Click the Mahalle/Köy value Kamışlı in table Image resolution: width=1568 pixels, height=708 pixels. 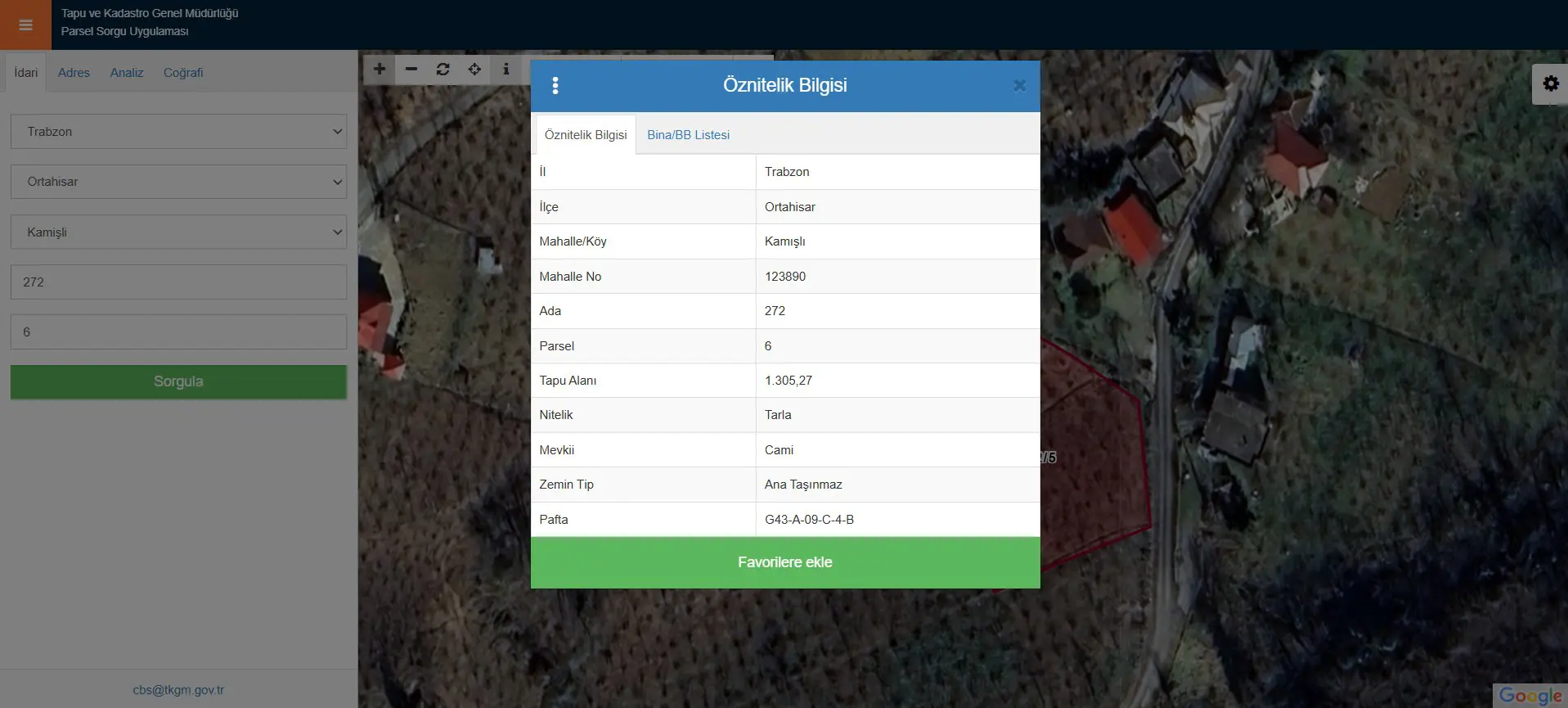785,241
